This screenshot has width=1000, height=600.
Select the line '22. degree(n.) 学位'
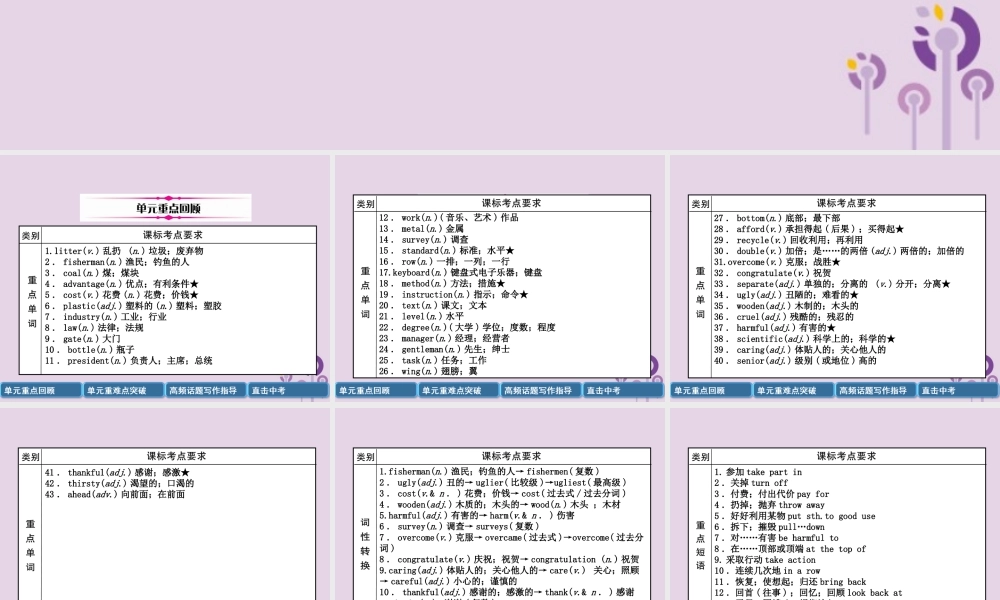tap(467, 327)
